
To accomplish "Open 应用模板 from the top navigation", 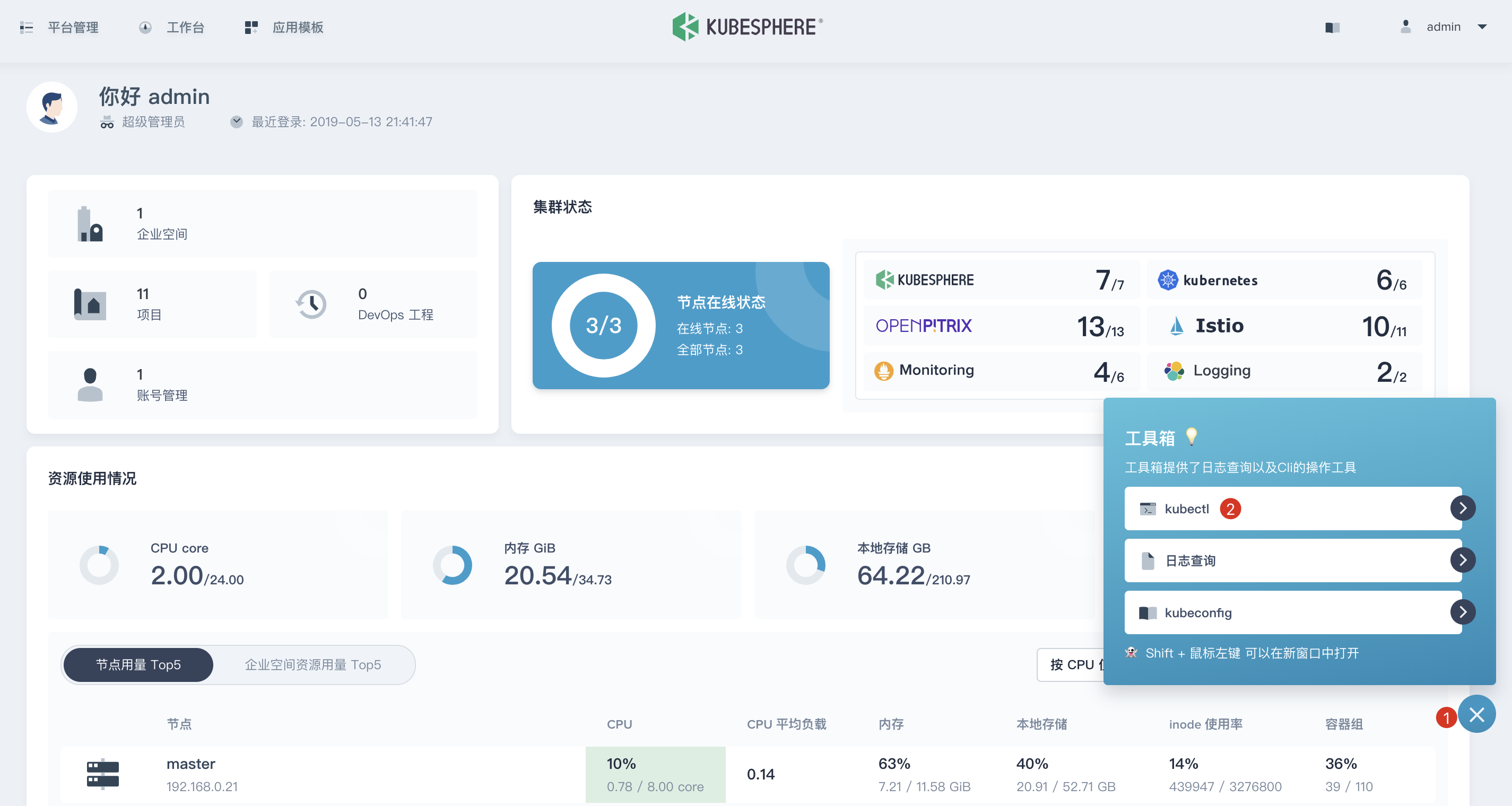I will 298,27.
